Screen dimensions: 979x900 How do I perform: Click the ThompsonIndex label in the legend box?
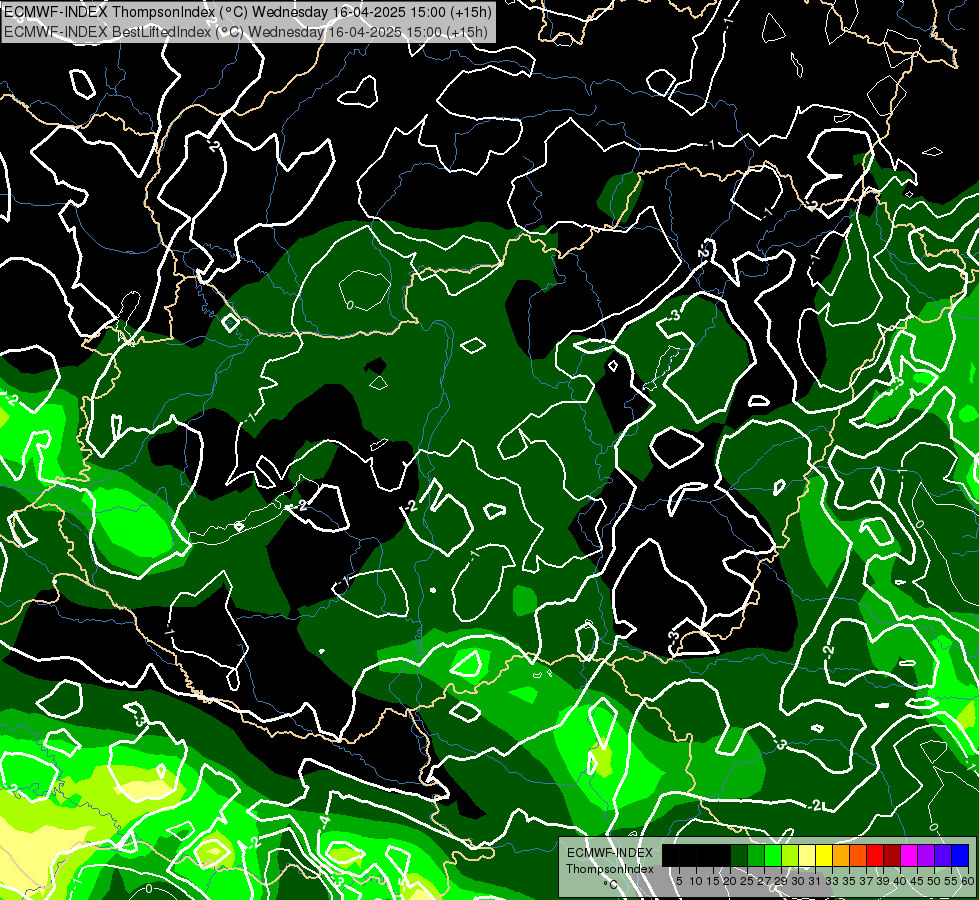click(x=610, y=869)
